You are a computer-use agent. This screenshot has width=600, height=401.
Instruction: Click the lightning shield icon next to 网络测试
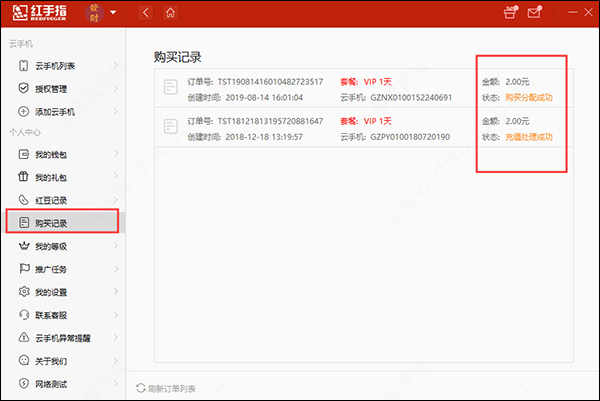coord(24,383)
